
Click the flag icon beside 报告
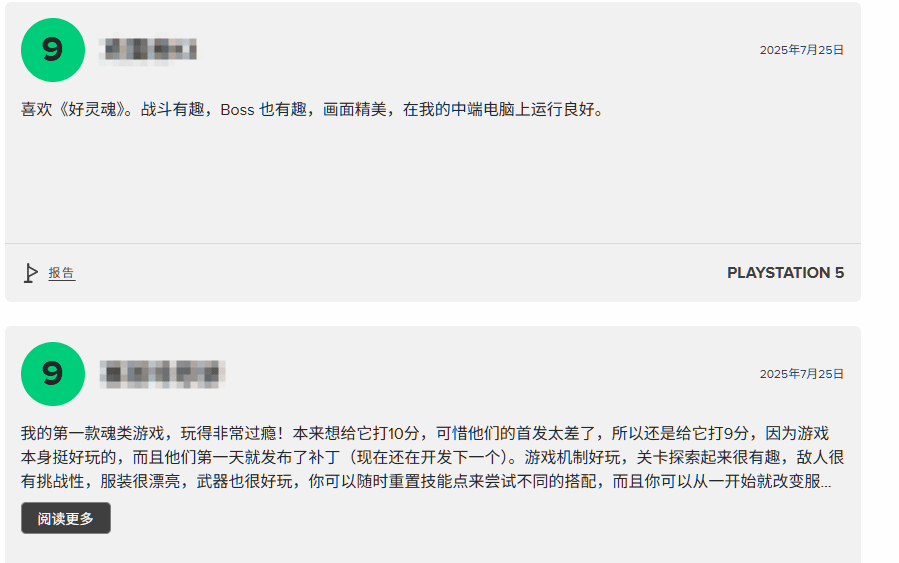(x=30, y=273)
